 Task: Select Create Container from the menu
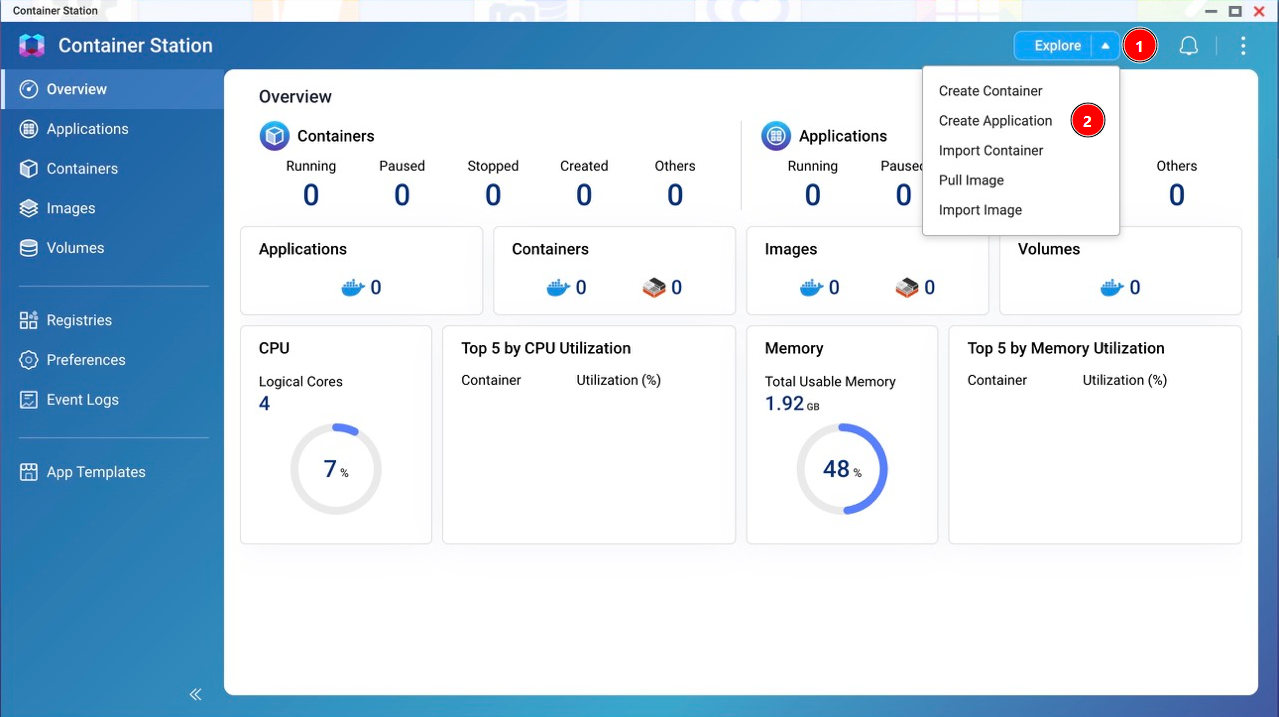(990, 91)
